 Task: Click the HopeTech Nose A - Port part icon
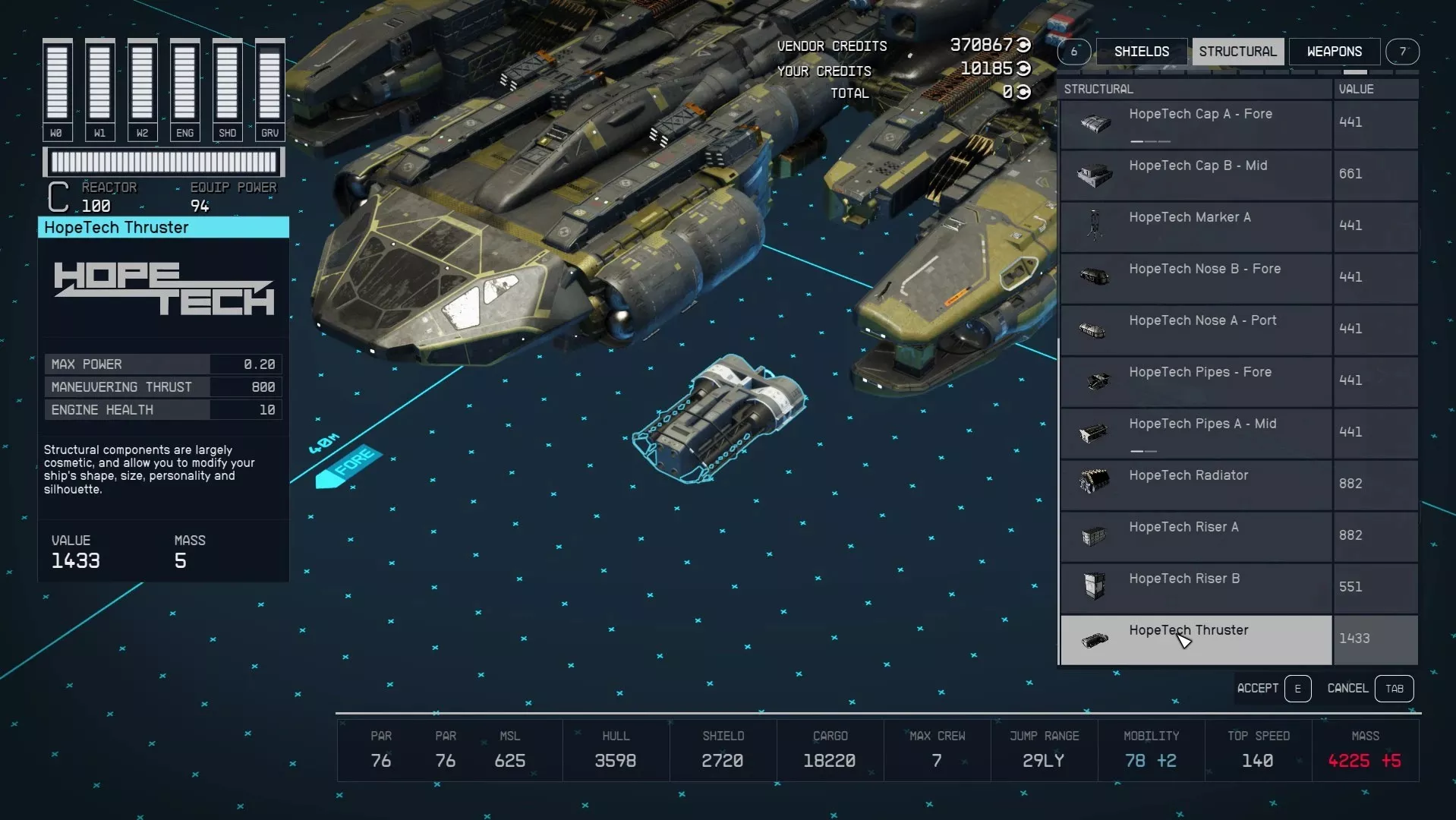pos(1093,330)
